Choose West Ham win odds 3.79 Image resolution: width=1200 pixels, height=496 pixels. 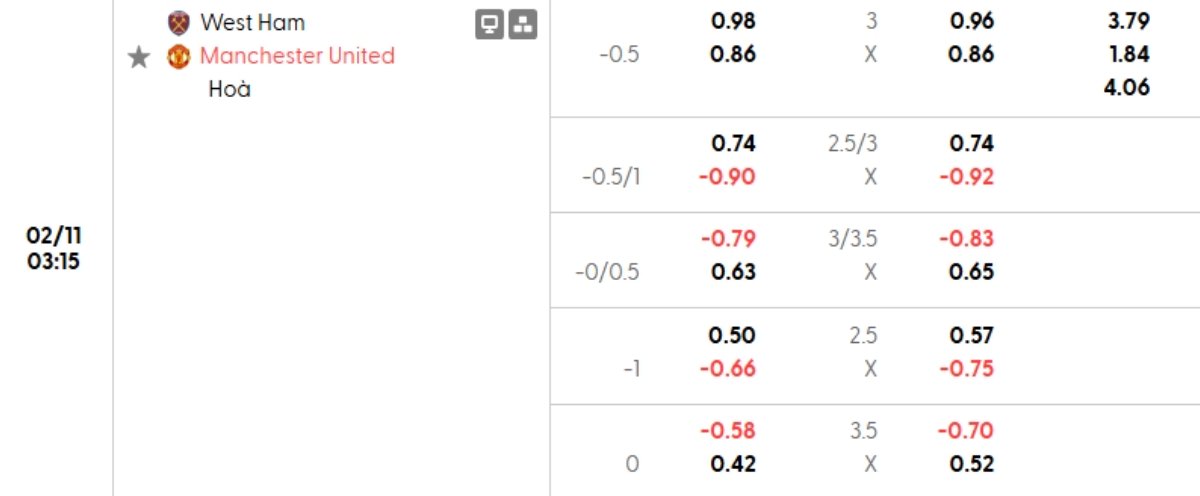tap(1128, 21)
